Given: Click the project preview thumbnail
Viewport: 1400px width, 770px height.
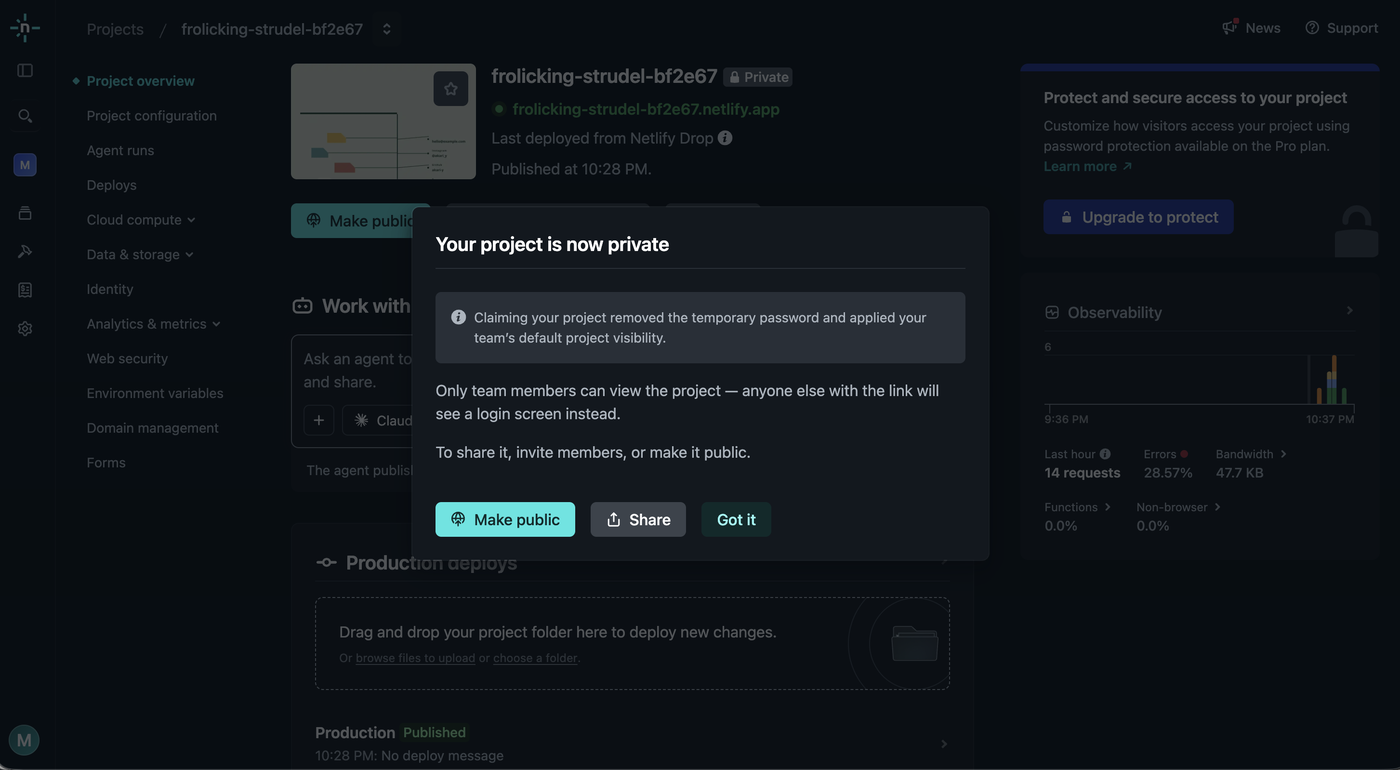Looking at the screenshot, I should [x=383, y=122].
